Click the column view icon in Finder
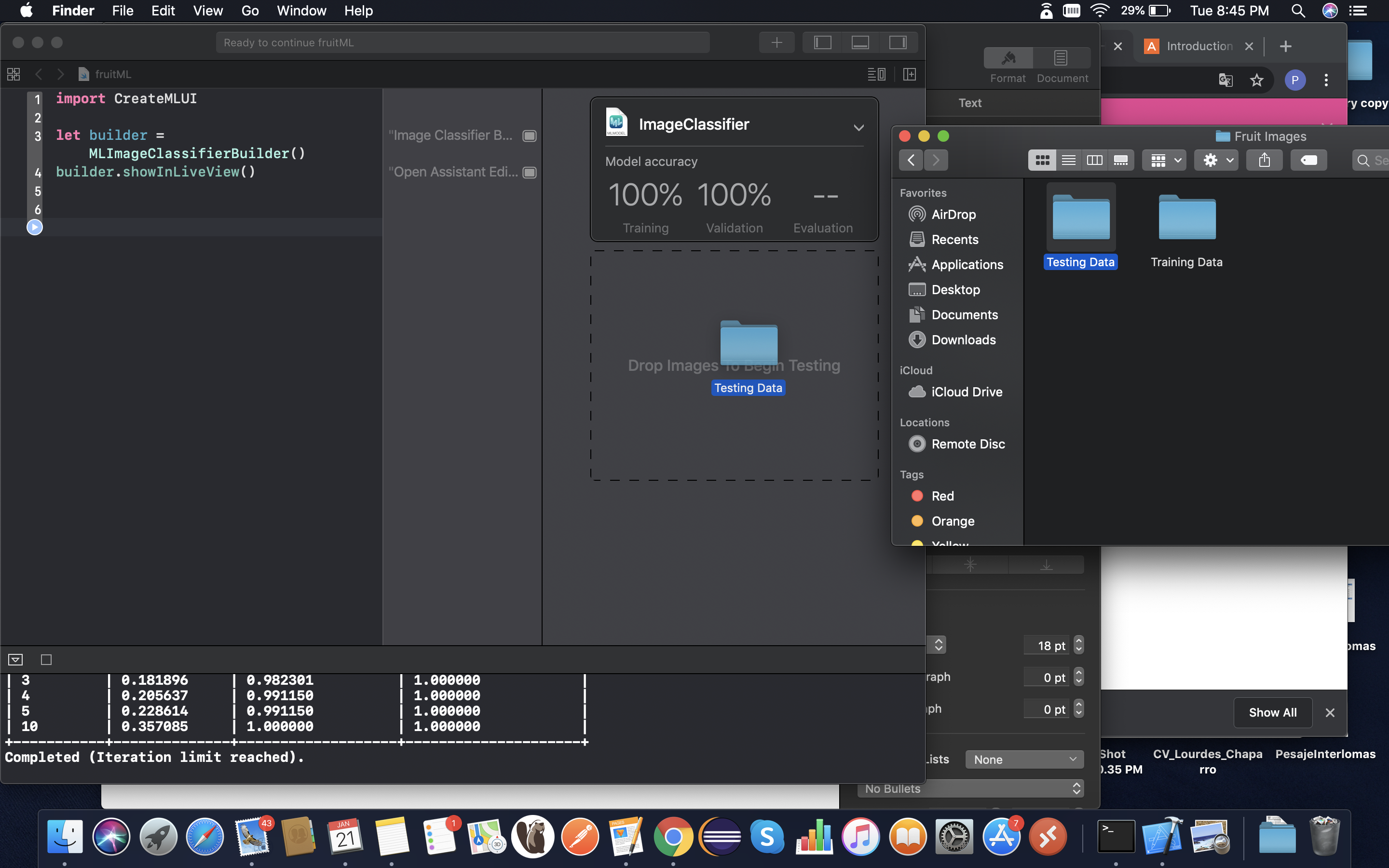The width and height of the screenshot is (1389, 868). click(x=1094, y=160)
